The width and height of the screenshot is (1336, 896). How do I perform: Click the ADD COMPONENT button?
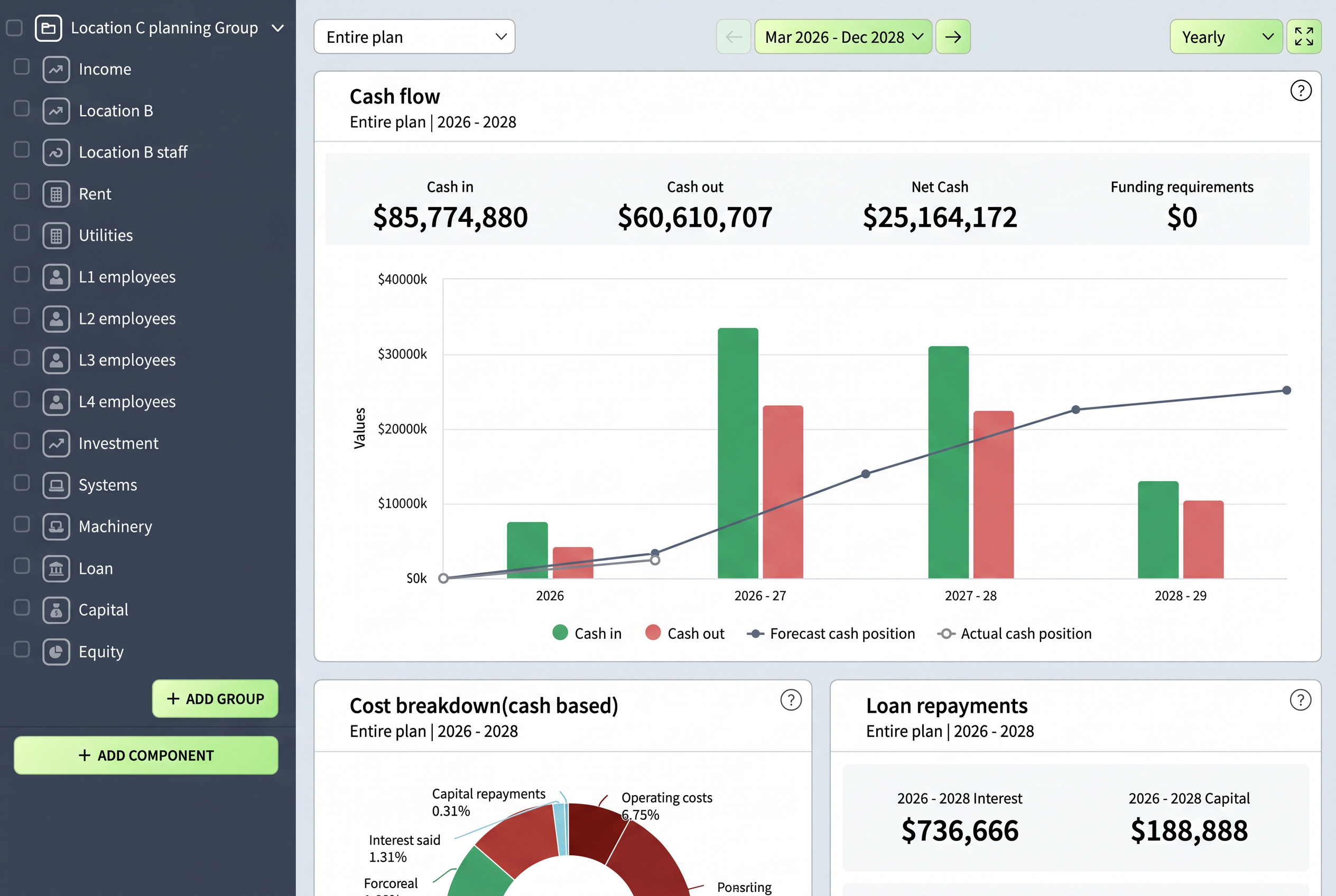(x=146, y=755)
